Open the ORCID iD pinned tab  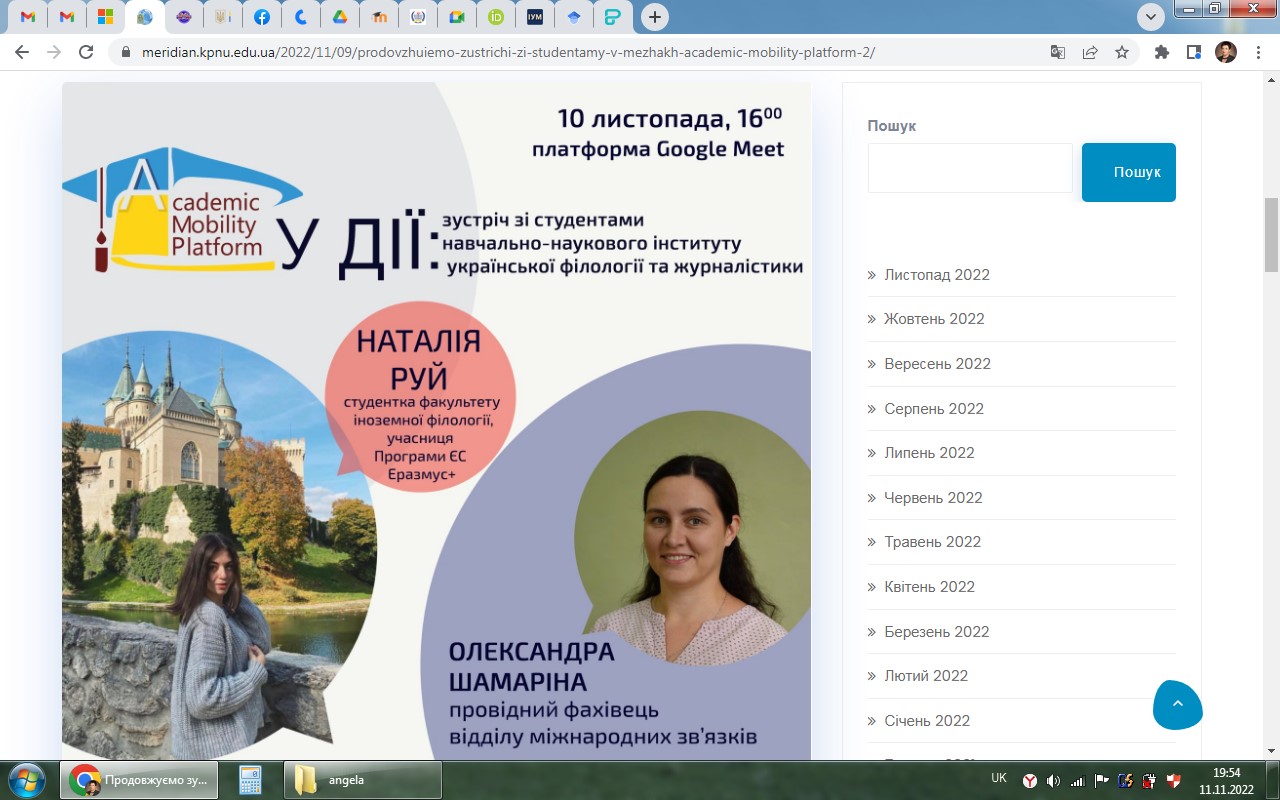click(x=494, y=16)
